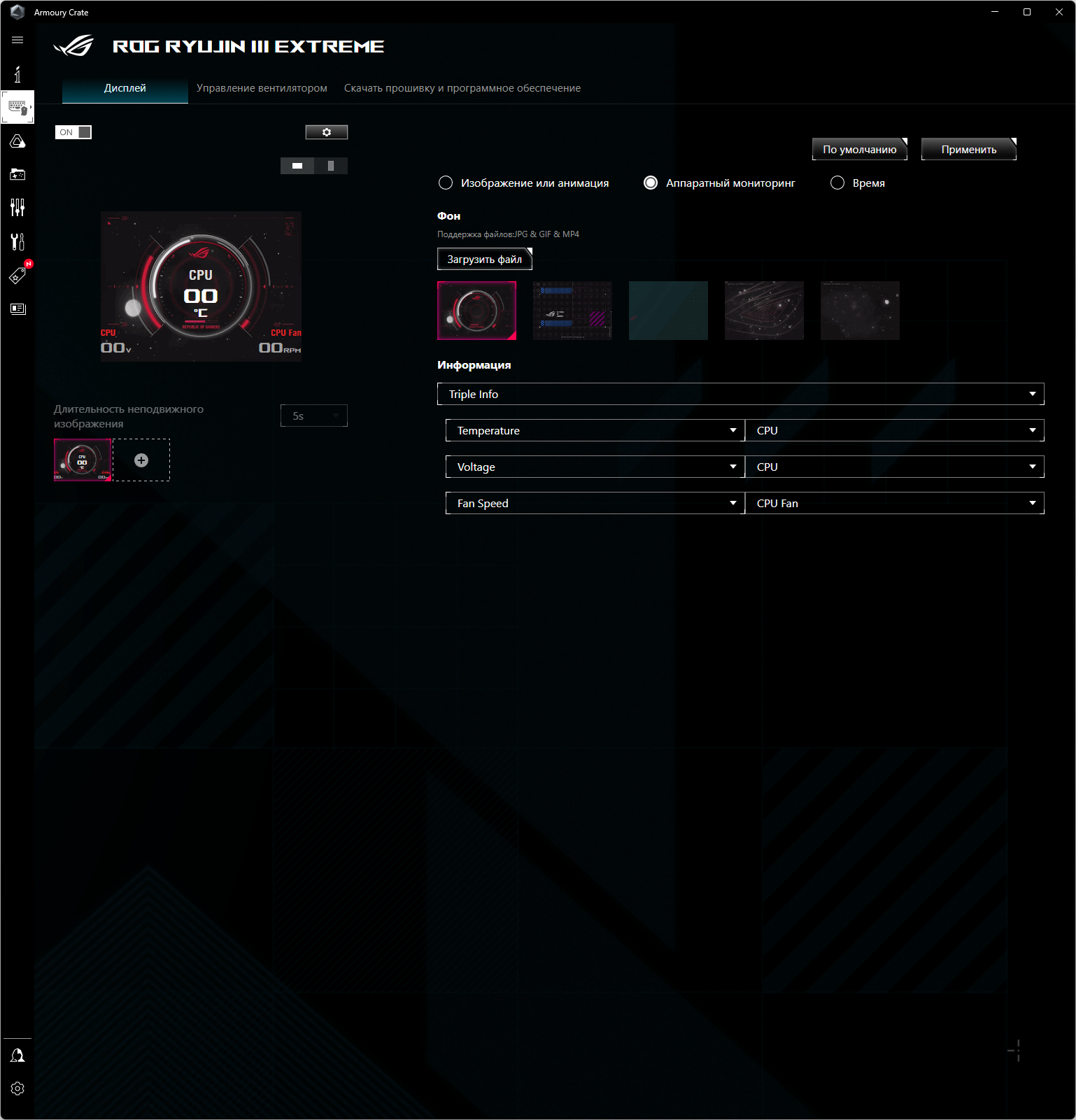Select the plain teal background thumbnail
Viewport: 1076px width, 1120px height.
coord(668,311)
